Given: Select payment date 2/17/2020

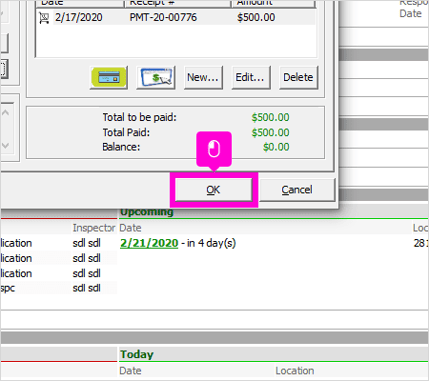Looking at the screenshot, I should click(x=79, y=17).
